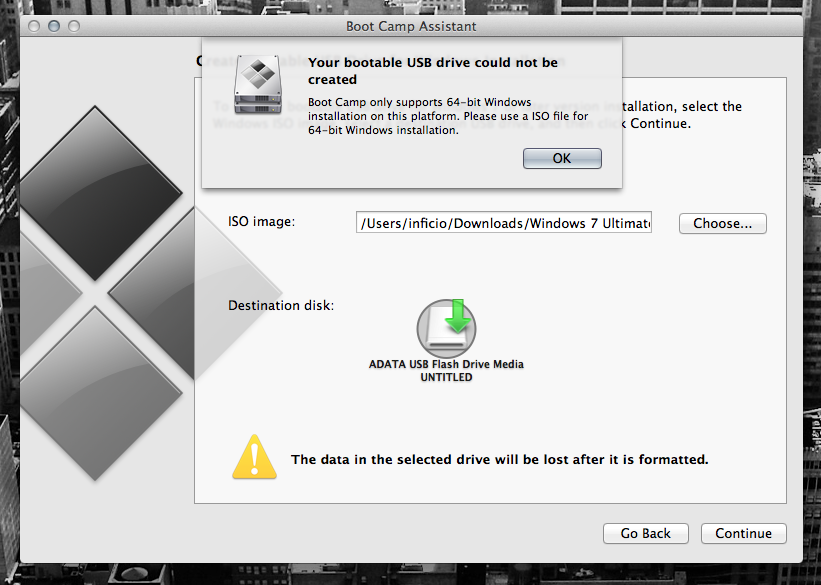Go Back to the previous step
This screenshot has height=585, width=821.
(646, 533)
